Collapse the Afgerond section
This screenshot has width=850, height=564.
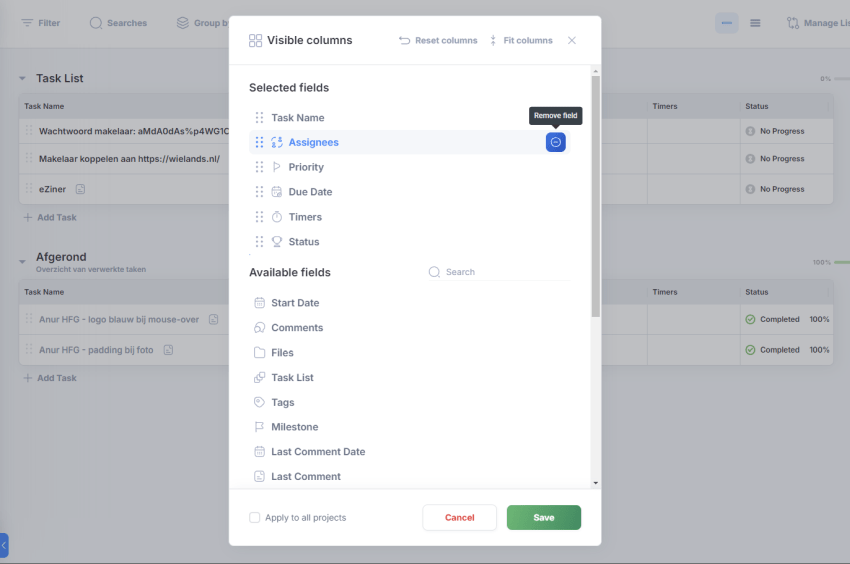(22, 261)
